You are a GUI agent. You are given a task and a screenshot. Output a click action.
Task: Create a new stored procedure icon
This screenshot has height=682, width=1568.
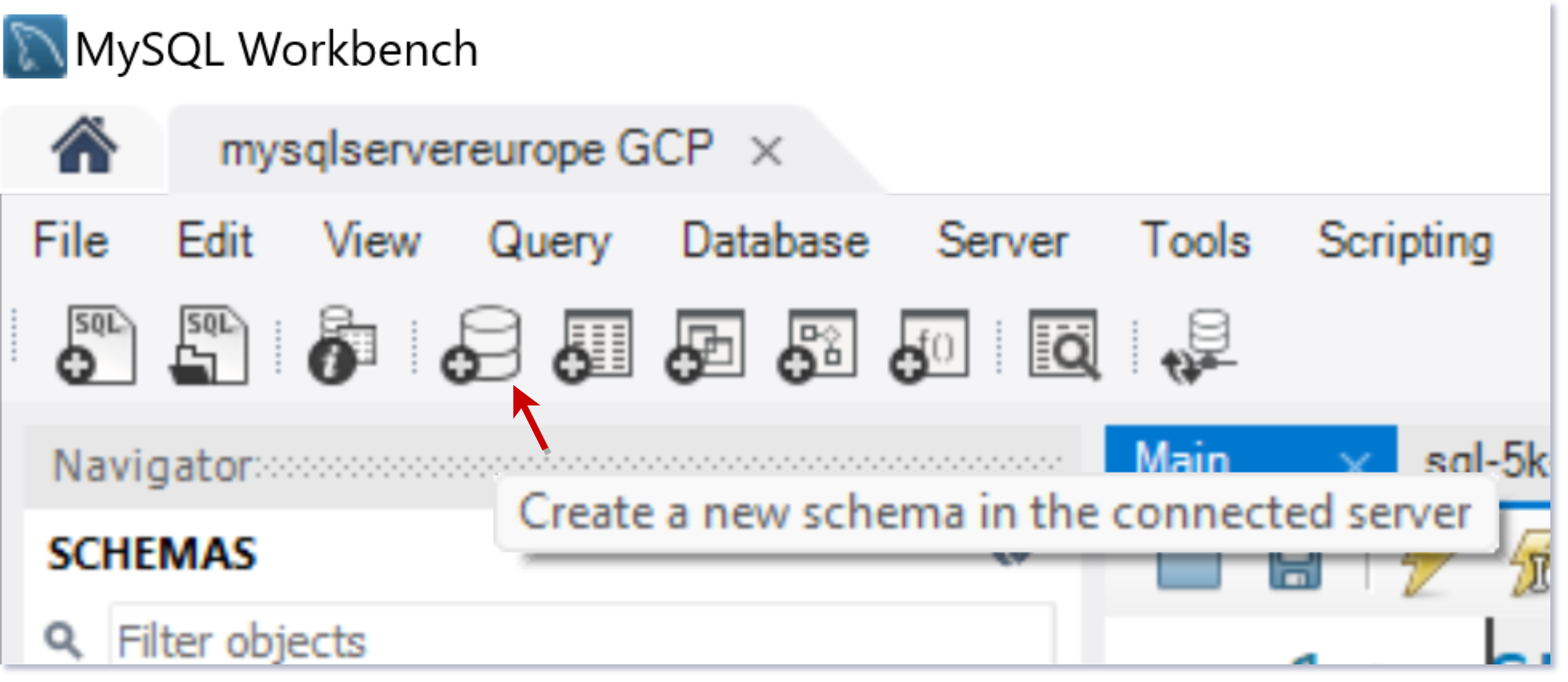(x=817, y=345)
